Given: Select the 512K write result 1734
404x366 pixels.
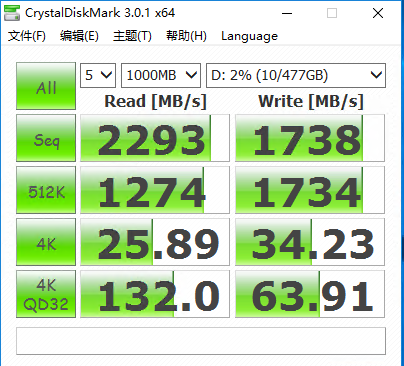Looking at the screenshot, I should point(310,190).
